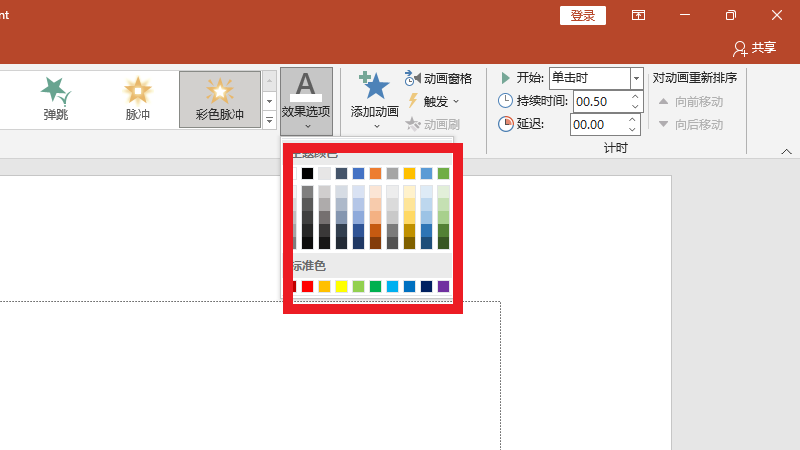800x450 pixels.
Task: Select the 脉冲 (Pulse) animation effect
Action: (137, 98)
